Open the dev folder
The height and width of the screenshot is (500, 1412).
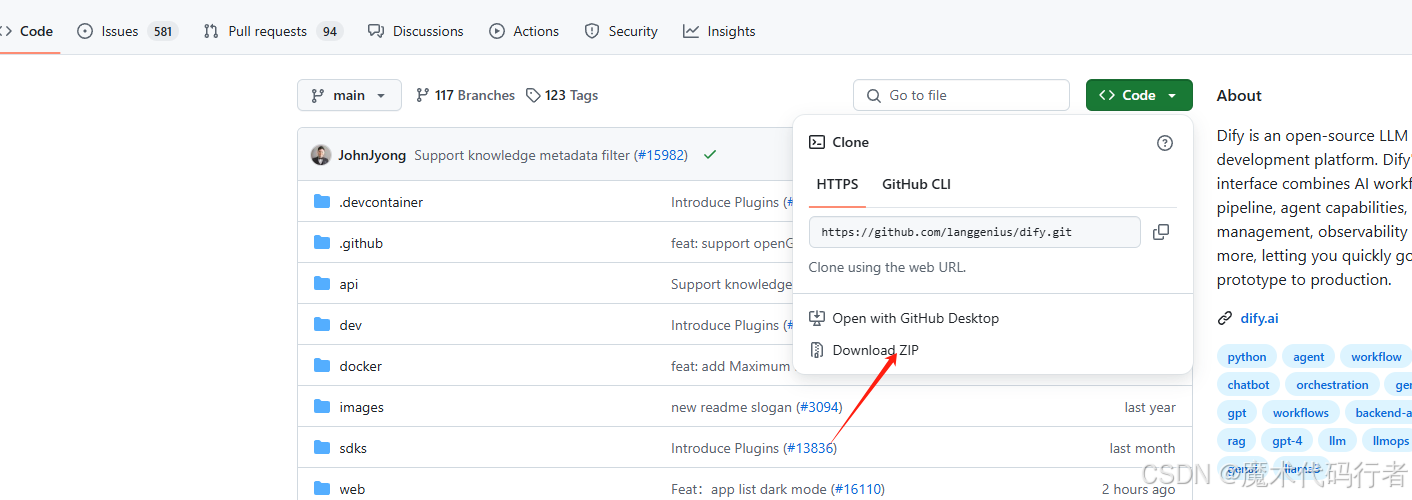point(351,325)
